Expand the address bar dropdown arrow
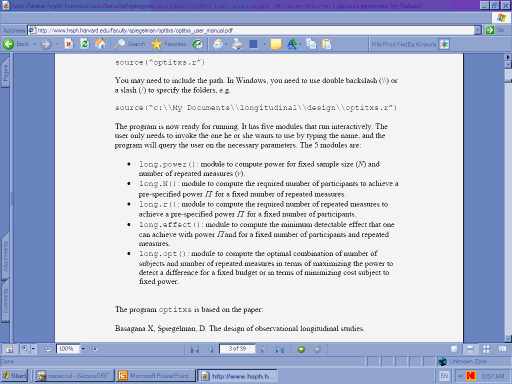 click(x=478, y=30)
